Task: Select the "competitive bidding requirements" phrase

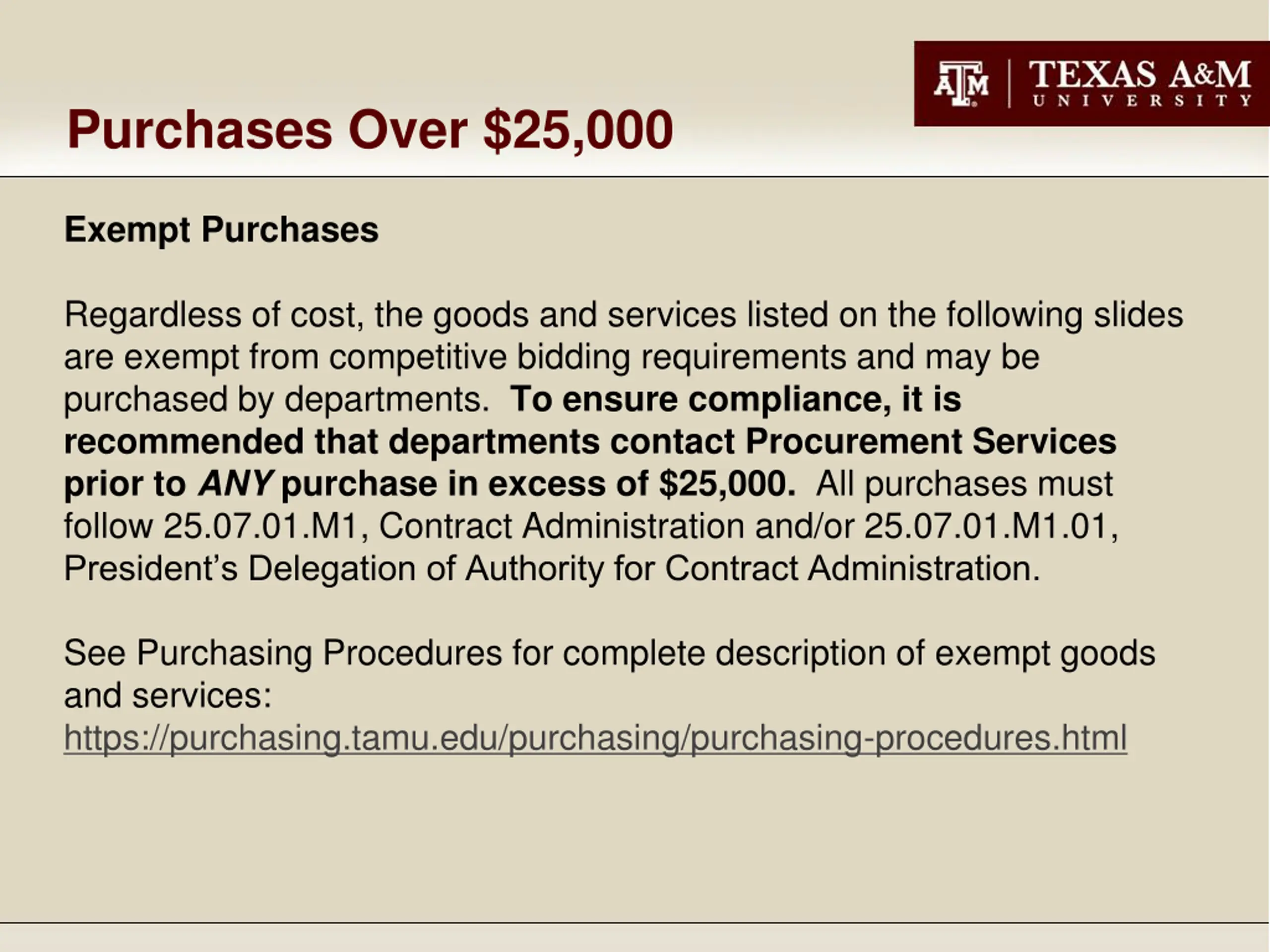Action: pyautogui.click(x=587, y=357)
